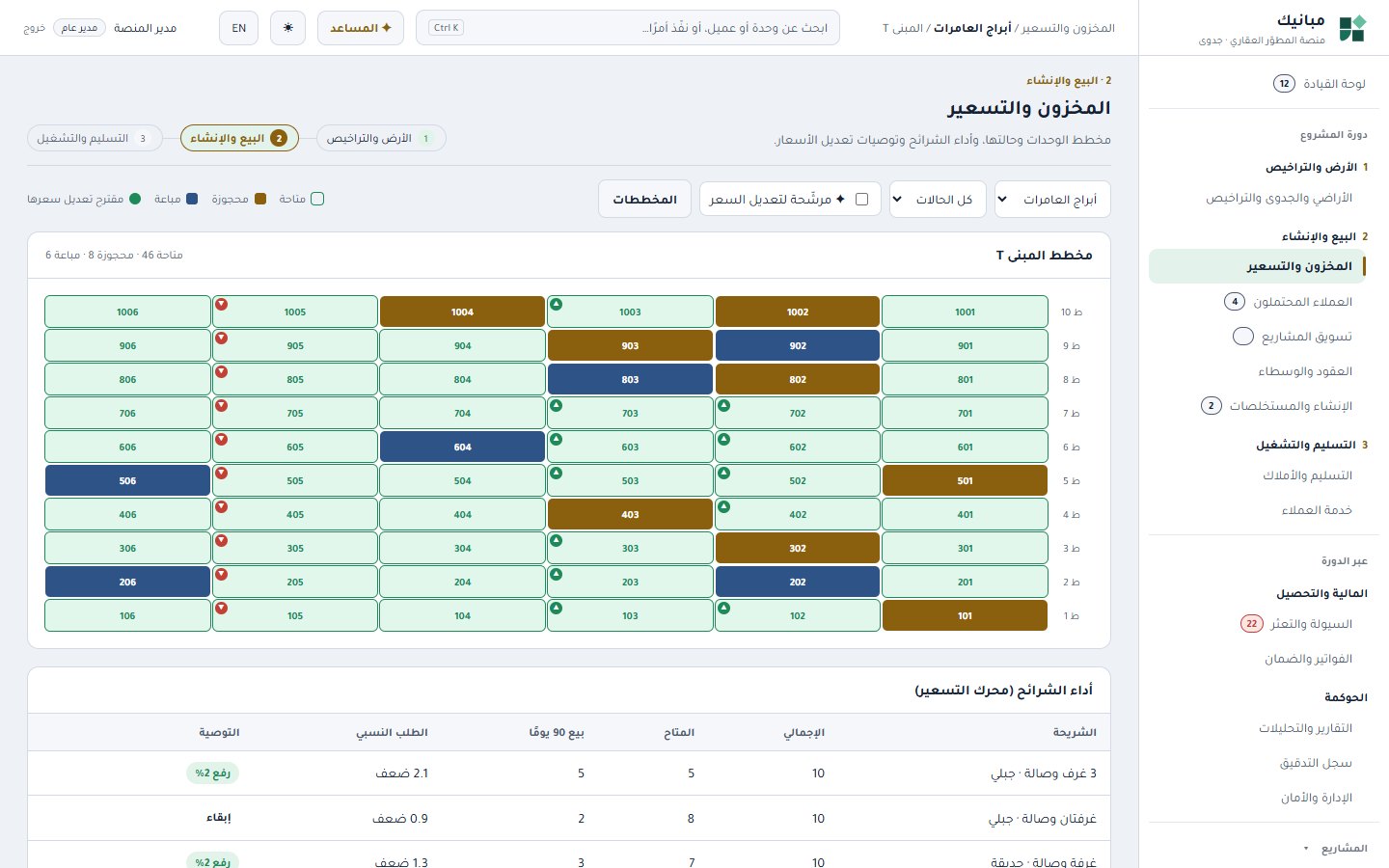
Task: Click the red down-arrow marker on unit 1005
Action: coord(222,305)
